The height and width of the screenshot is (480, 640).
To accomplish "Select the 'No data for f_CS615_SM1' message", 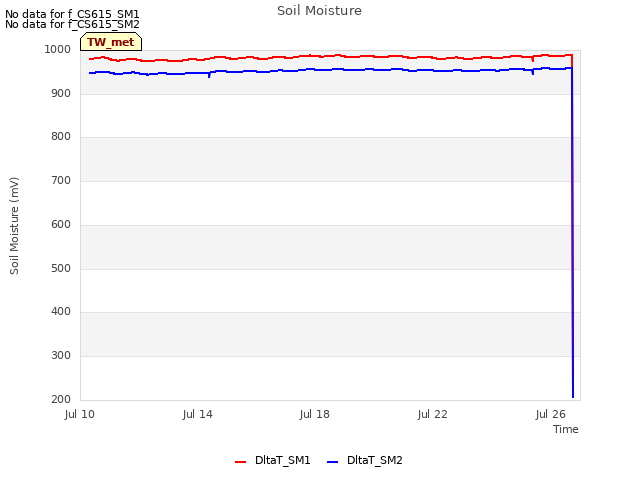I will tap(72, 14).
